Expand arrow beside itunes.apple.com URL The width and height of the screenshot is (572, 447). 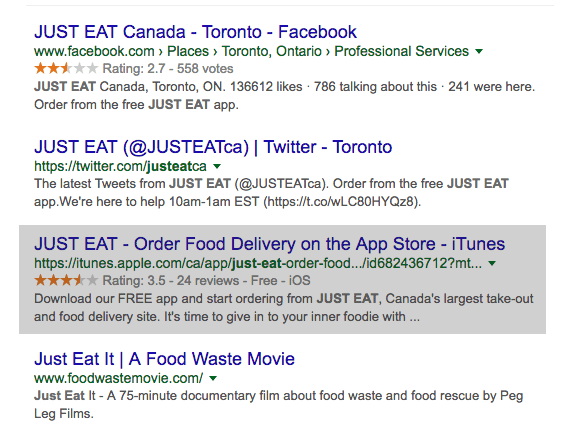pyautogui.click(x=492, y=263)
